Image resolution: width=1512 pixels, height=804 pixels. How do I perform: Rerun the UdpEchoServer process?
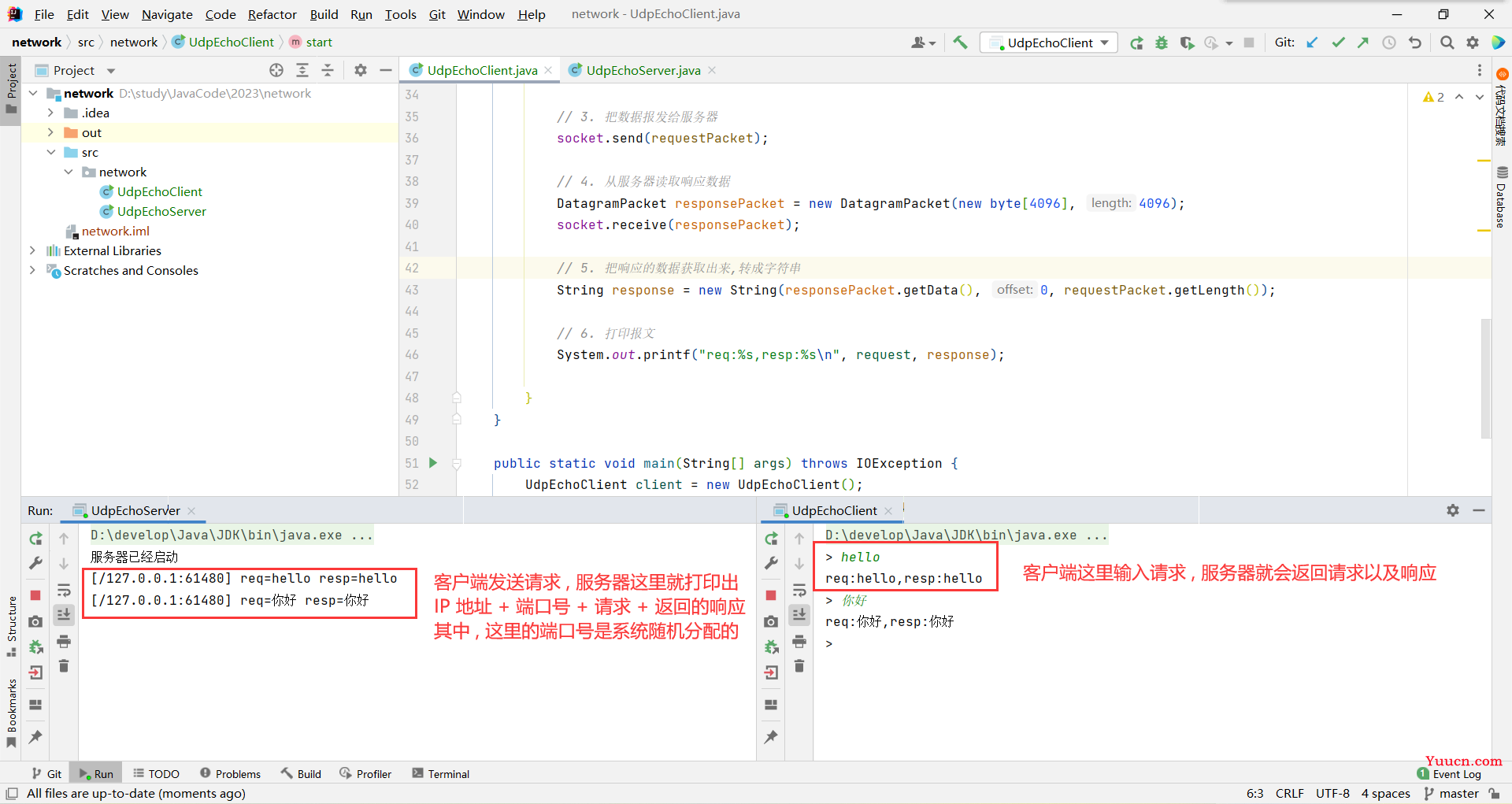coord(35,539)
